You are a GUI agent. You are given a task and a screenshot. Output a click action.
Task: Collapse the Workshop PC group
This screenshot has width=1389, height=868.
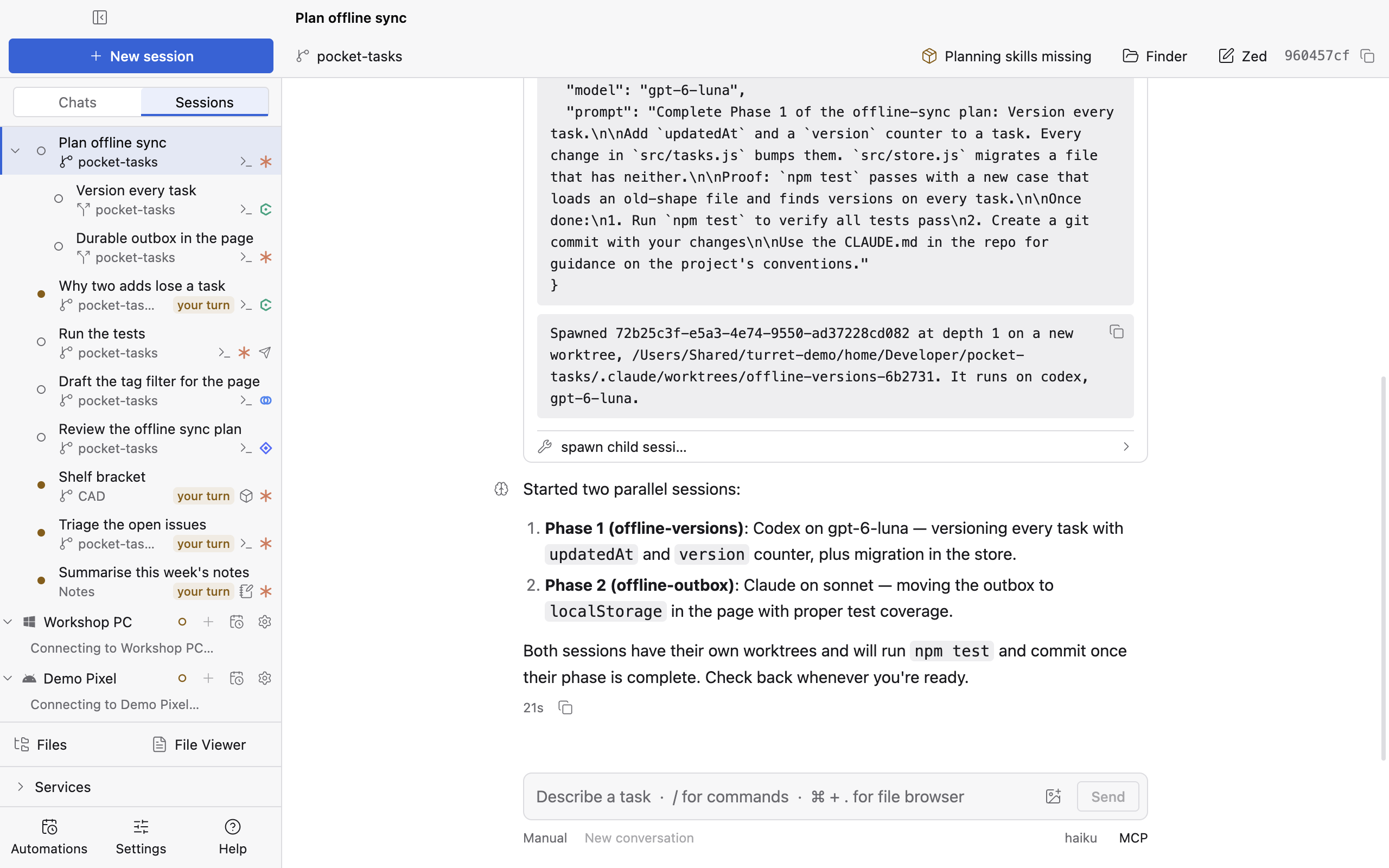click(8, 622)
